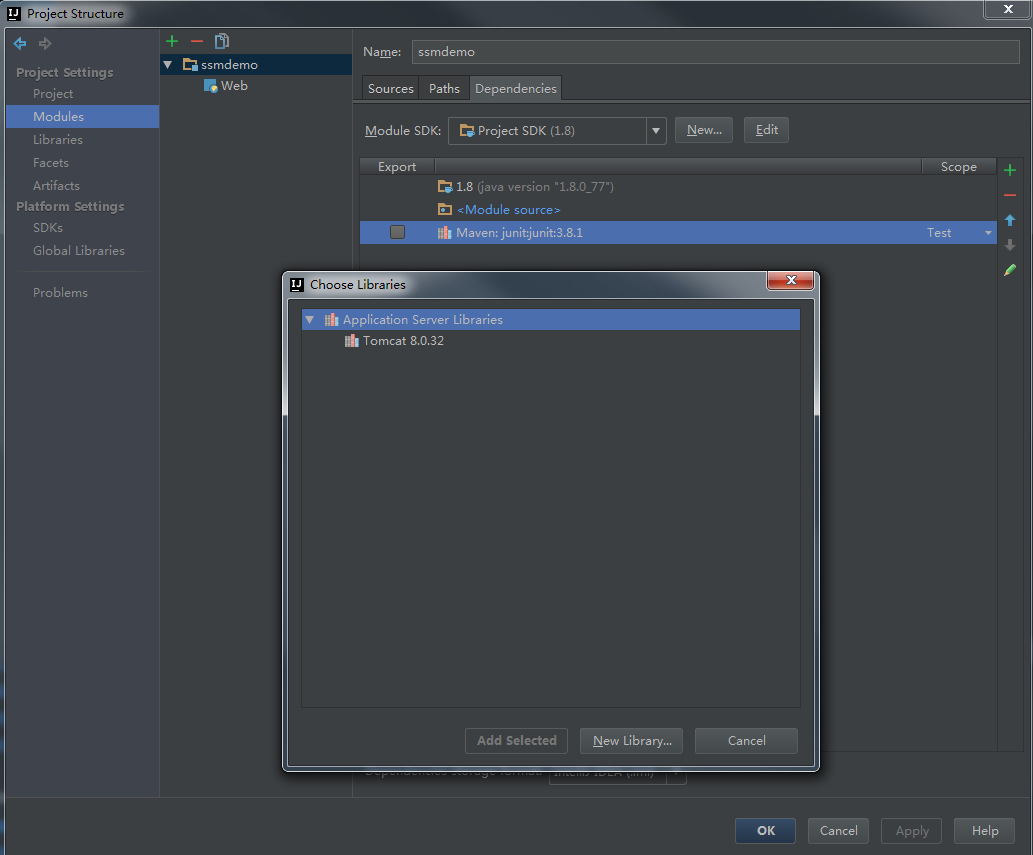Select Tomcat 8.0.32 library row
Image resolution: width=1033 pixels, height=855 pixels.
click(x=551, y=341)
